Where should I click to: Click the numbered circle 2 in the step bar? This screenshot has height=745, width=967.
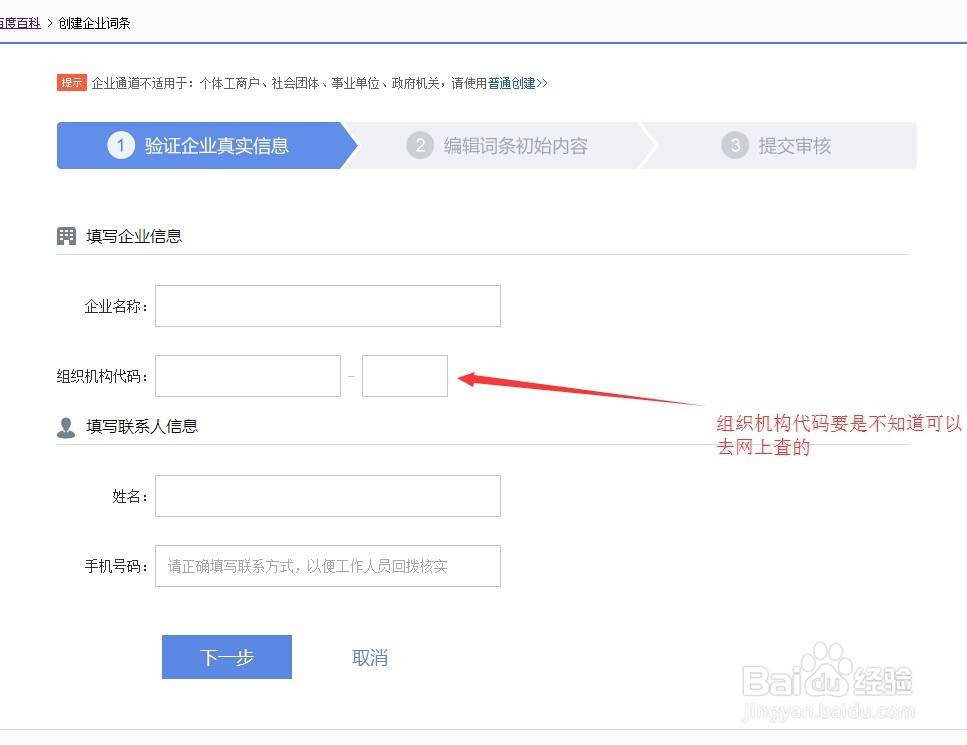click(420, 145)
